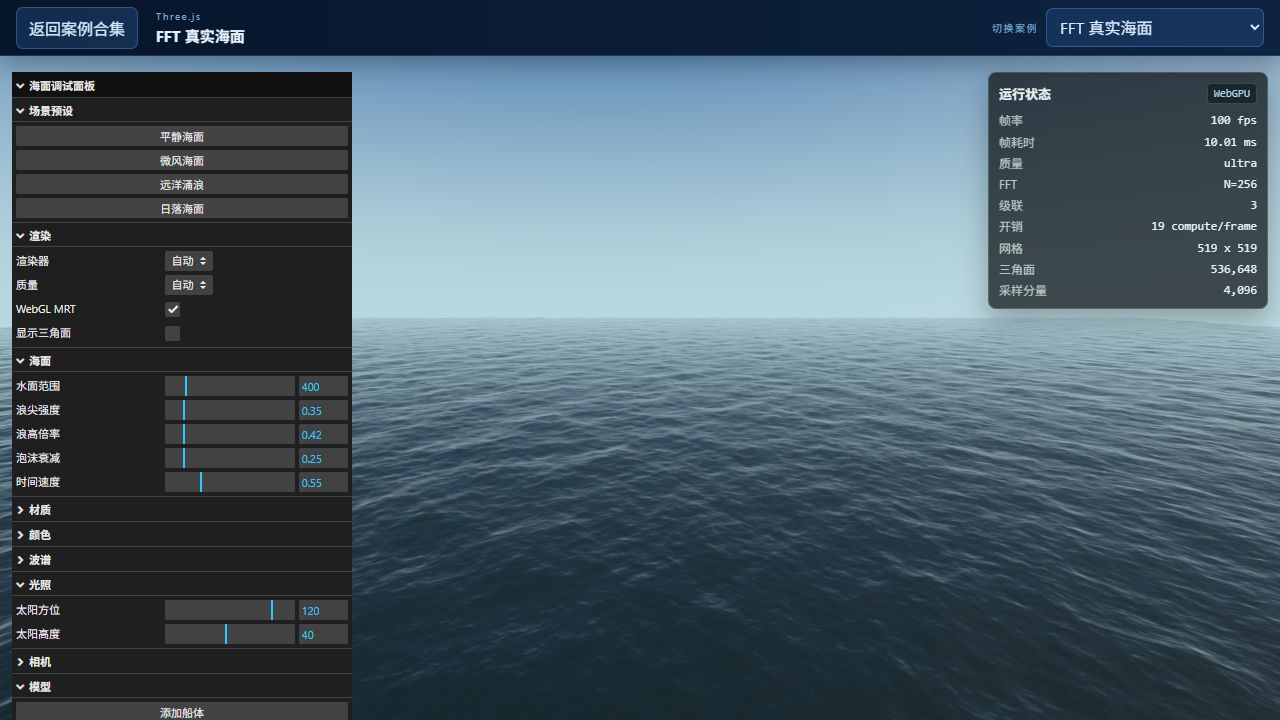The image size is (1280, 720).
Task: Click the 泡沫衰减 value field 0.25
Action: pos(323,458)
